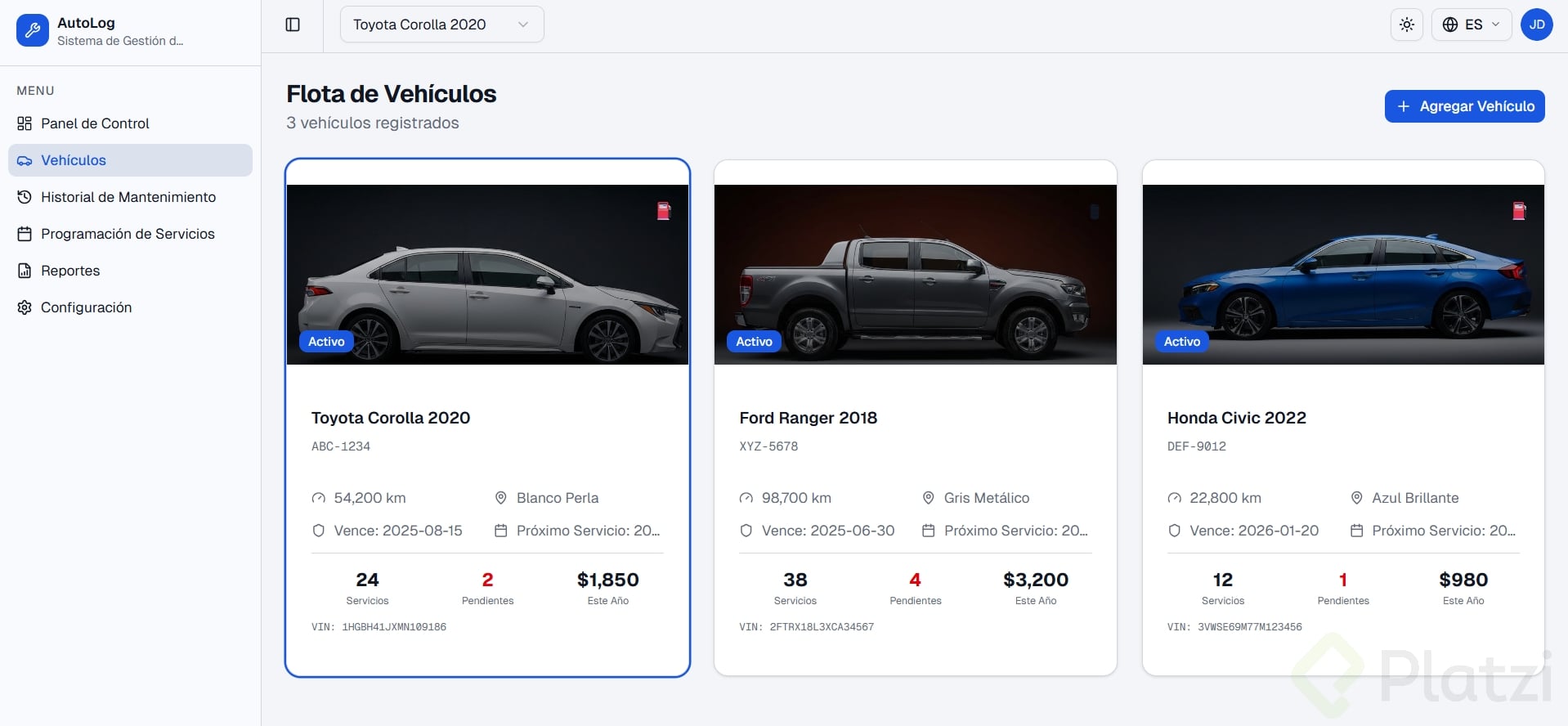
Task: Click the Vehículos car icon in sidebar
Action: 25,161
